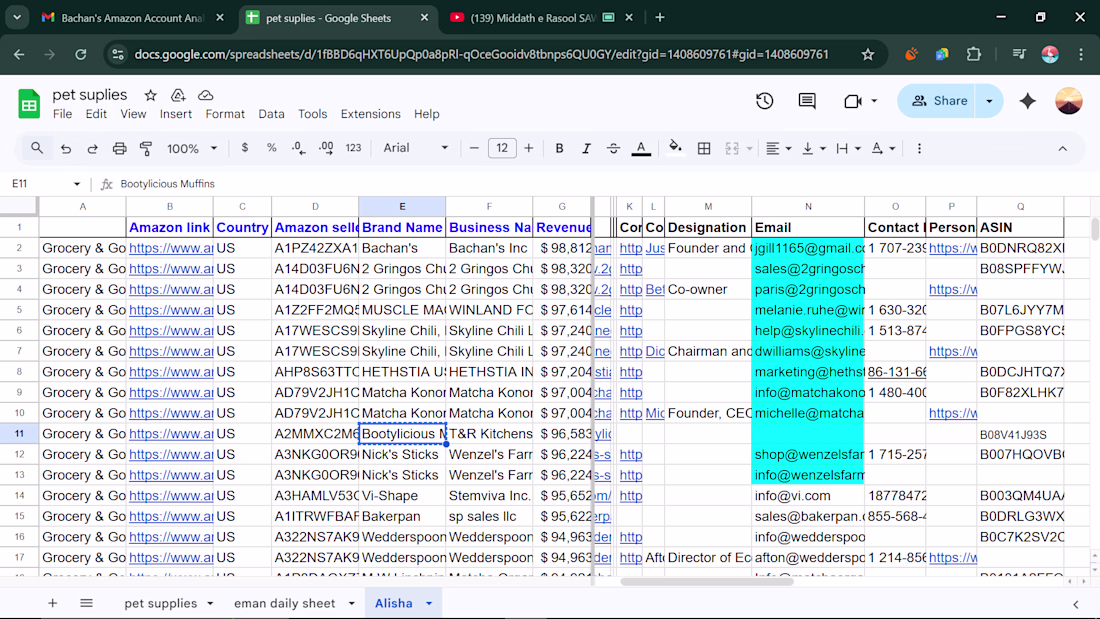The height and width of the screenshot is (619, 1100).
Task: Open more number formats (123)
Action: (353, 148)
